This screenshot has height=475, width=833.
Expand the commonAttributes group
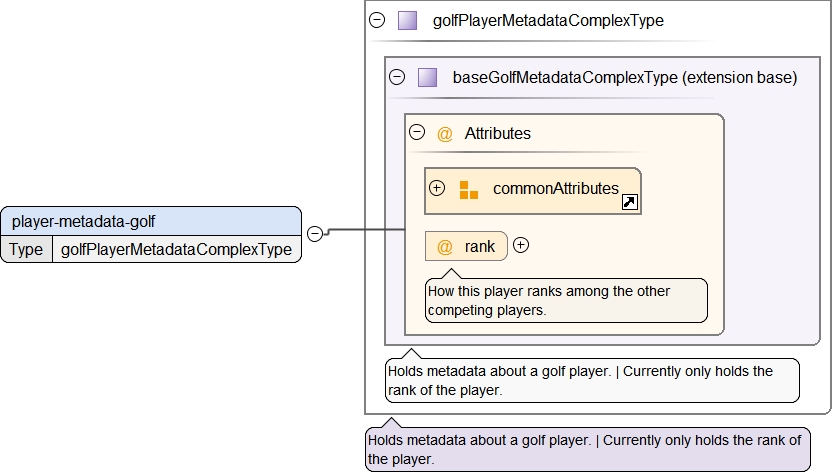tap(437, 188)
